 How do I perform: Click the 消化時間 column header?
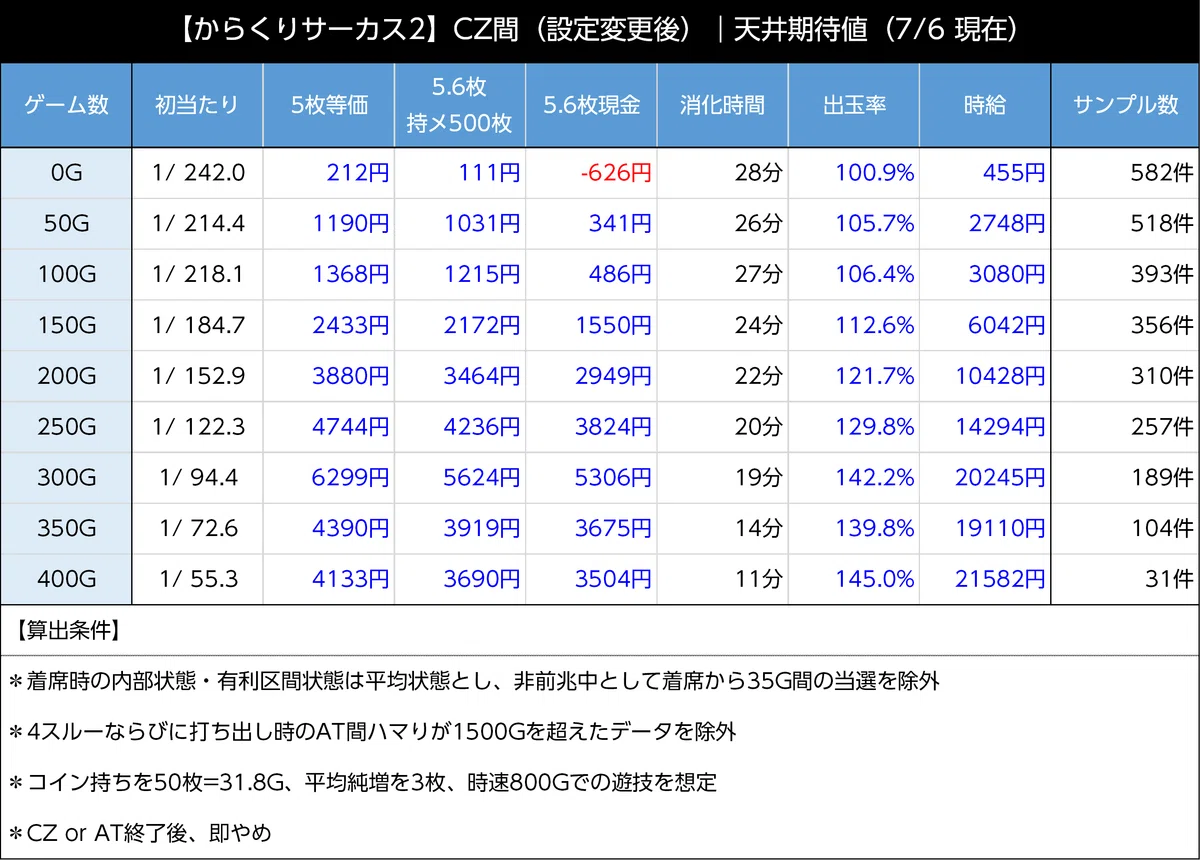tap(722, 105)
